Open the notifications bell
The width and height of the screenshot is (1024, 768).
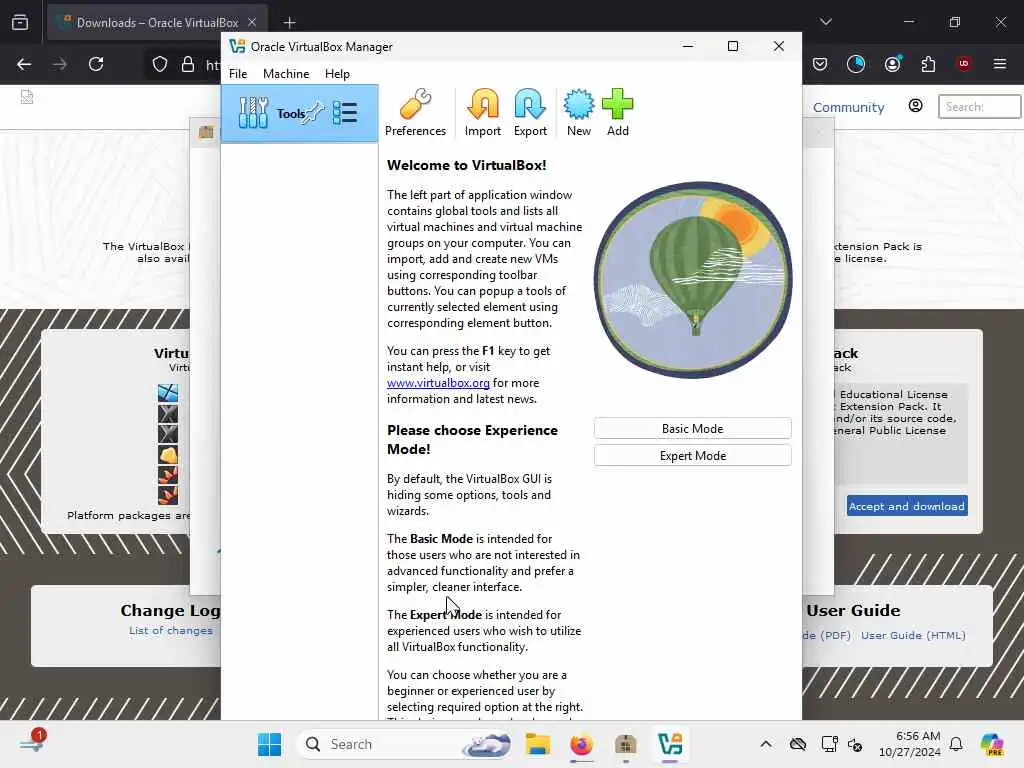tap(956, 744)
